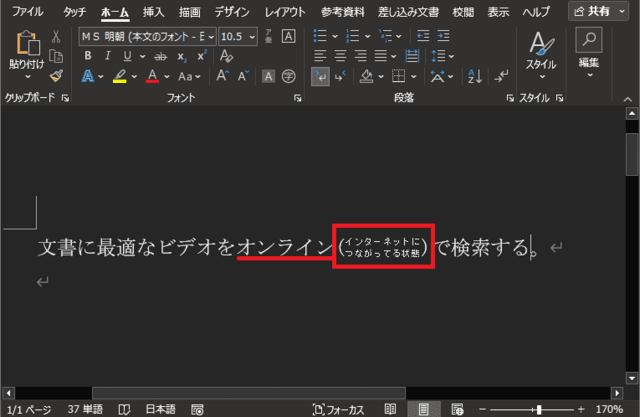Click the Format Painter brush icon

56,76
